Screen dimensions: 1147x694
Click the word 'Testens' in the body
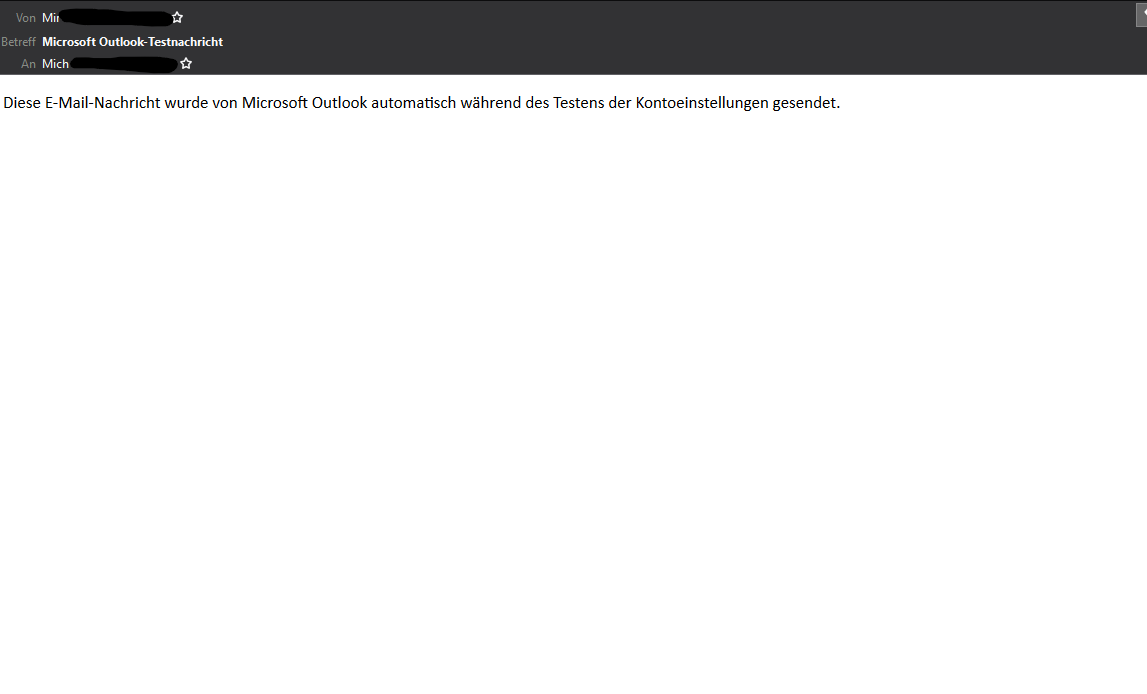tap(579, 103)
